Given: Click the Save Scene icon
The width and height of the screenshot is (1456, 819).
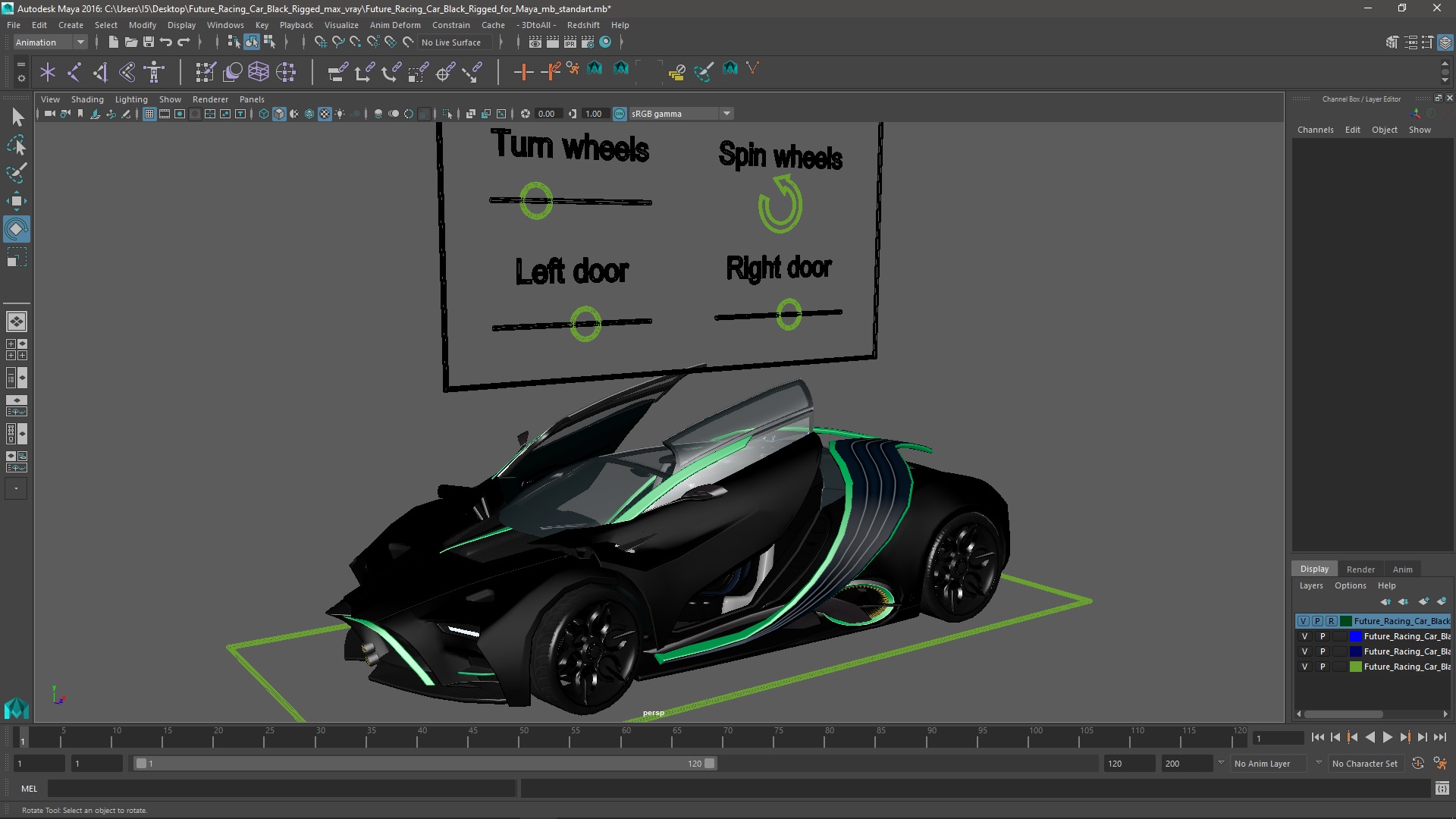Looking at the screenshot, I should pyautogui.click(x=149, y=42).
